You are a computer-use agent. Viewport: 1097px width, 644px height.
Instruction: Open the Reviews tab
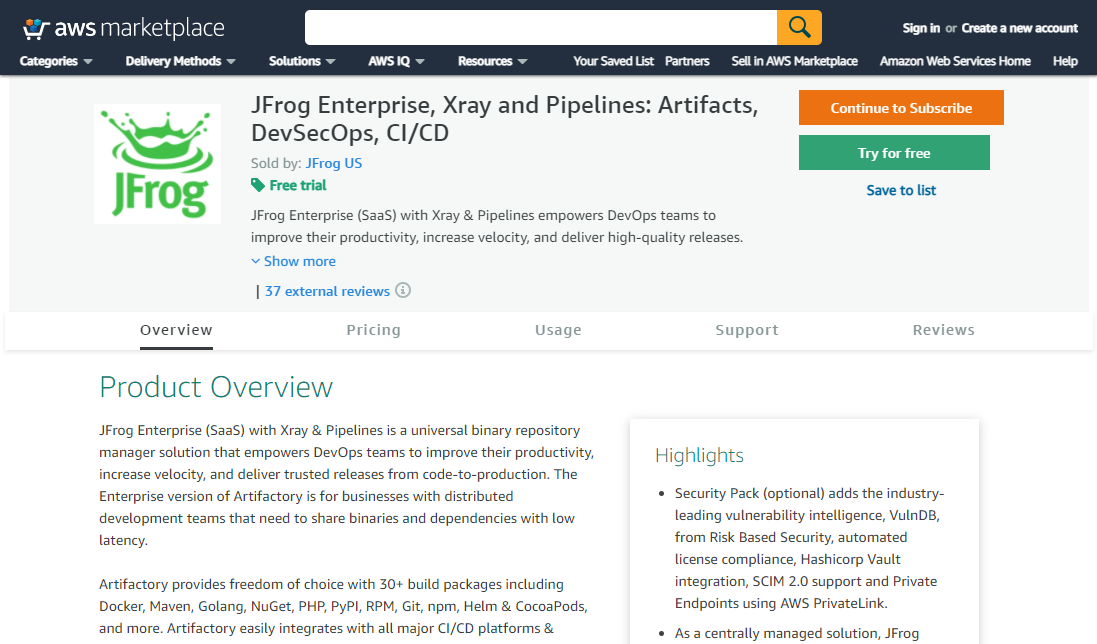pyautogui.click(x=943, y=330)
